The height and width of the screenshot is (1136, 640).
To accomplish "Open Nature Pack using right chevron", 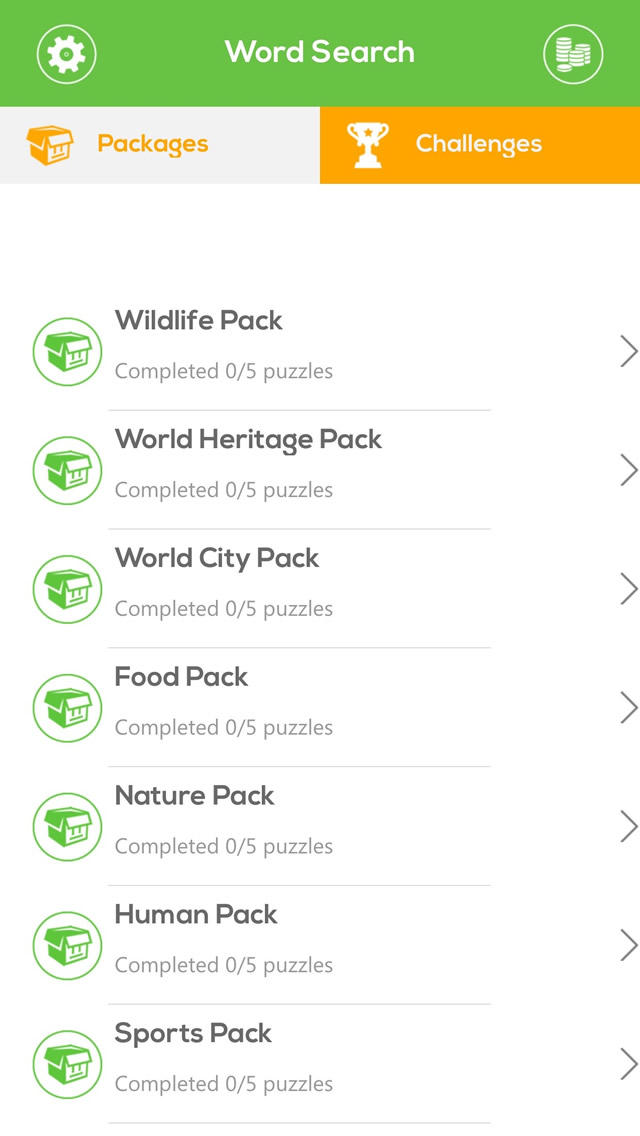I will (x=628, y=827).
